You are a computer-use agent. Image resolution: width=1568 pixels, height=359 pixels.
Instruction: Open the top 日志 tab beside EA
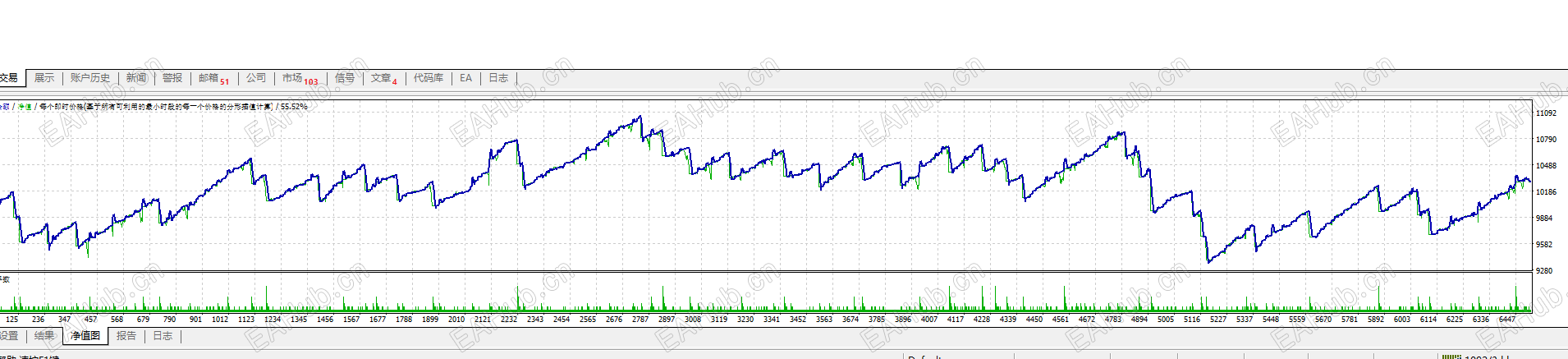coord(498,78)
